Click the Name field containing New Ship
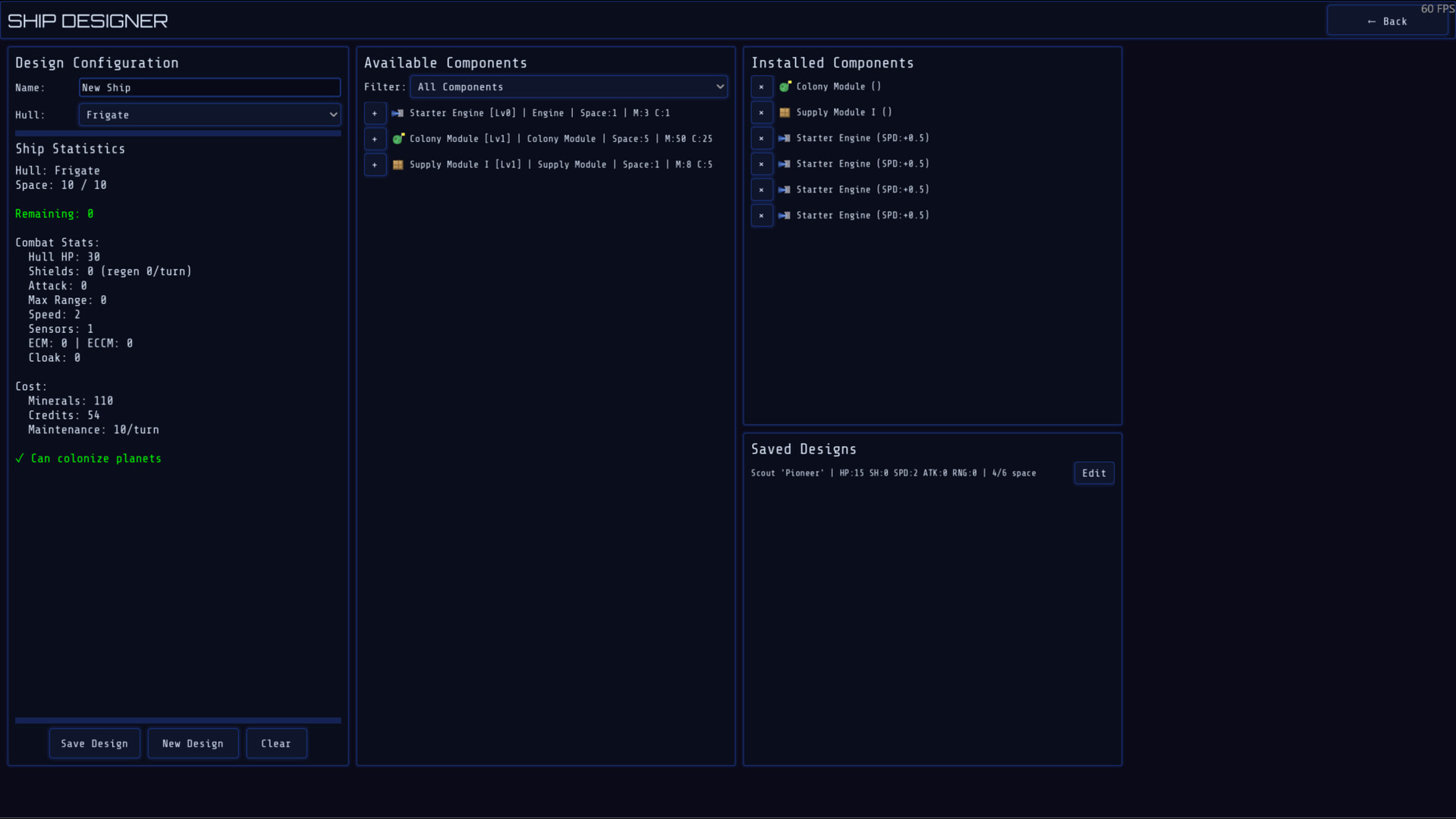This screenshot has height=819, width=1456. coord(209,88)
